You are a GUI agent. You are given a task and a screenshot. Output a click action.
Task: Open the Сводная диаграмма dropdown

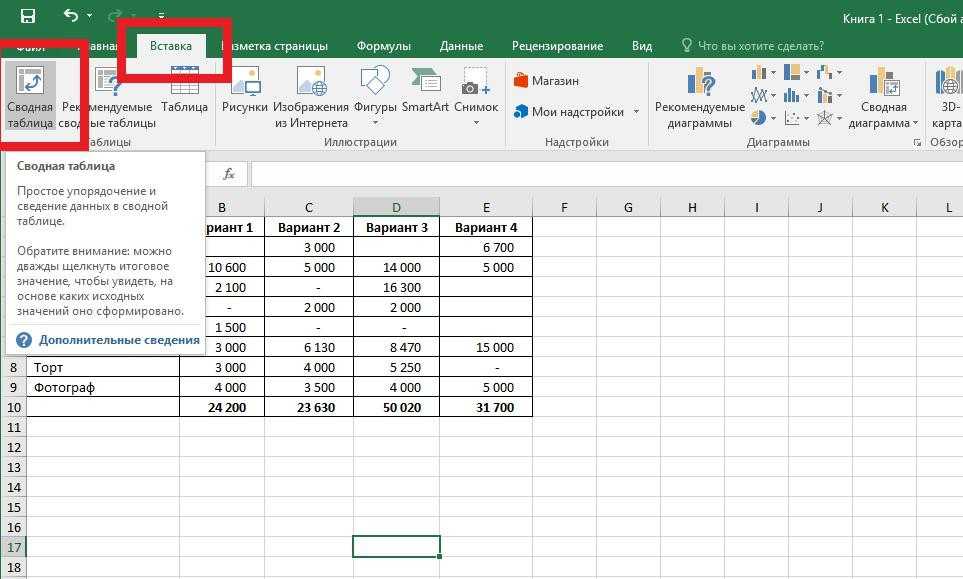coord(884,97)
